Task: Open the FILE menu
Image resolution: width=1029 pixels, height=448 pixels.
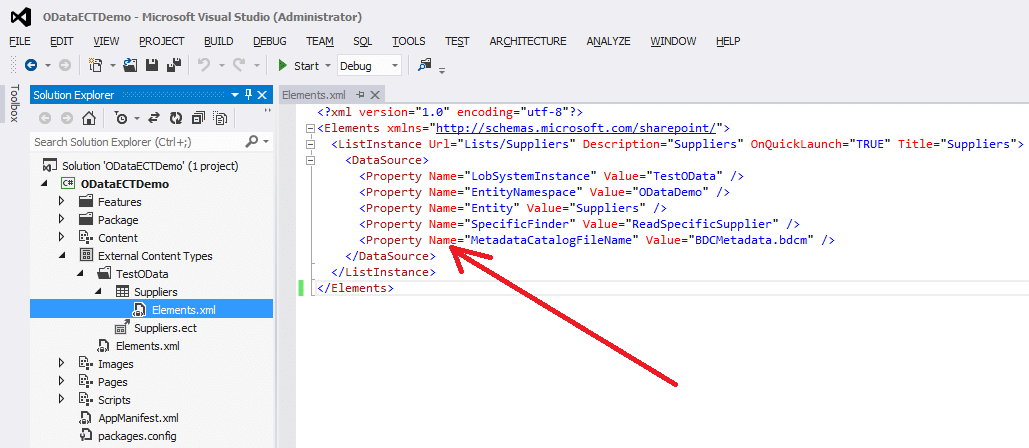Action: click(20, 41)
